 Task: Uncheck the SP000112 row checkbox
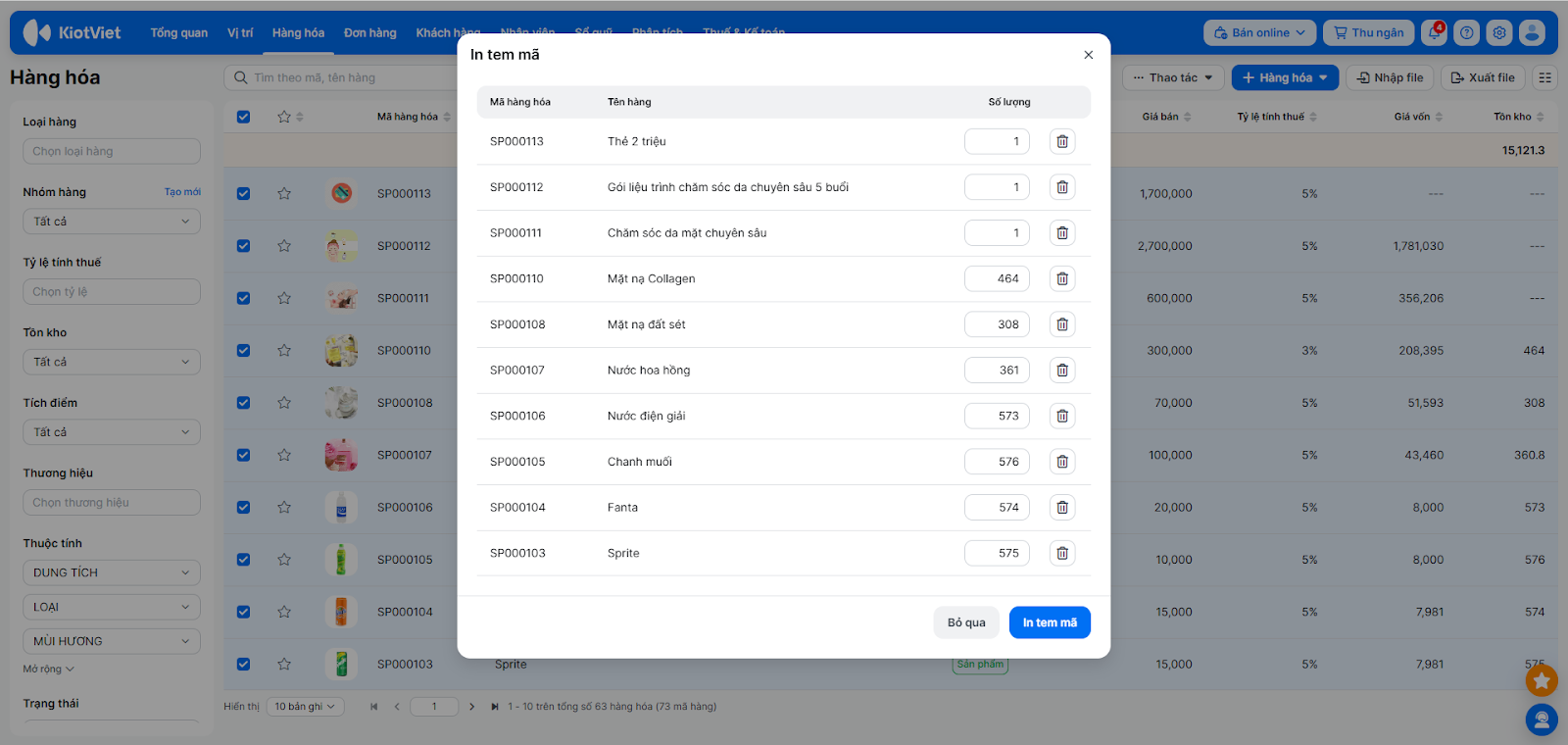coord(243,246)
